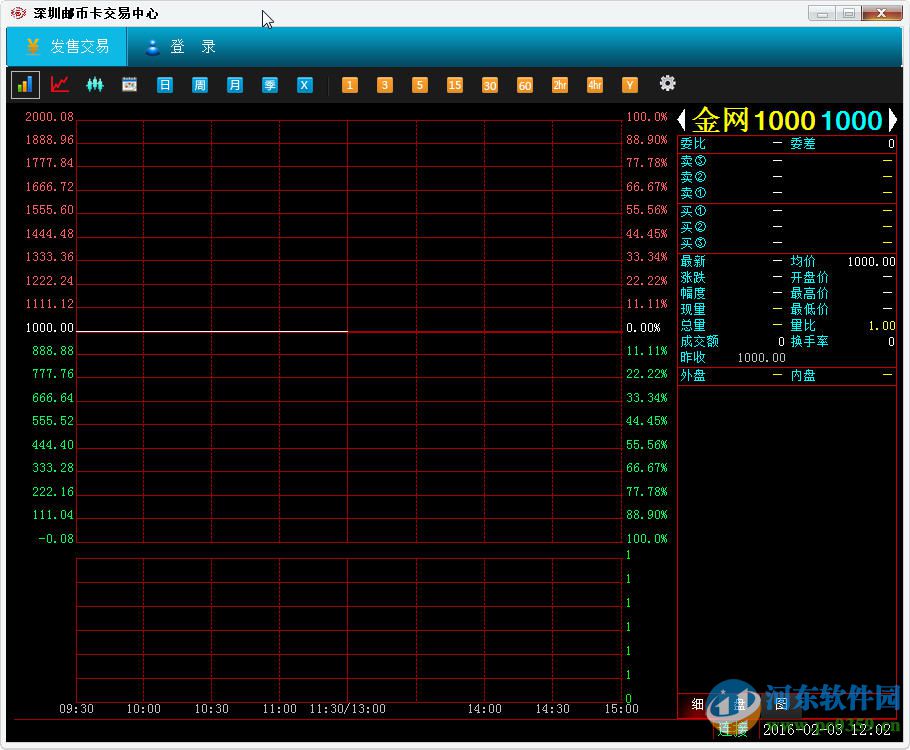Switch to the 盘 tab
The image size is (910, 750).
pyautogui.click(x=739, y=704)
